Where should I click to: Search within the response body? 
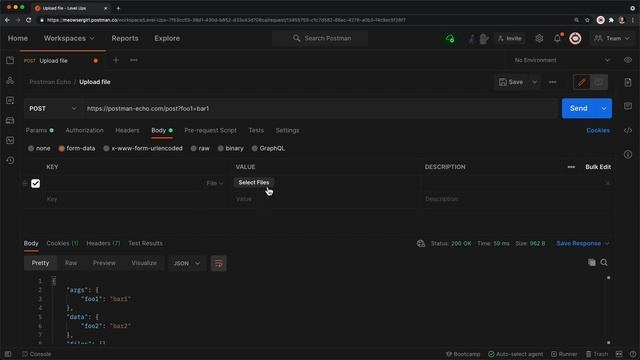(x=604, y=262)
